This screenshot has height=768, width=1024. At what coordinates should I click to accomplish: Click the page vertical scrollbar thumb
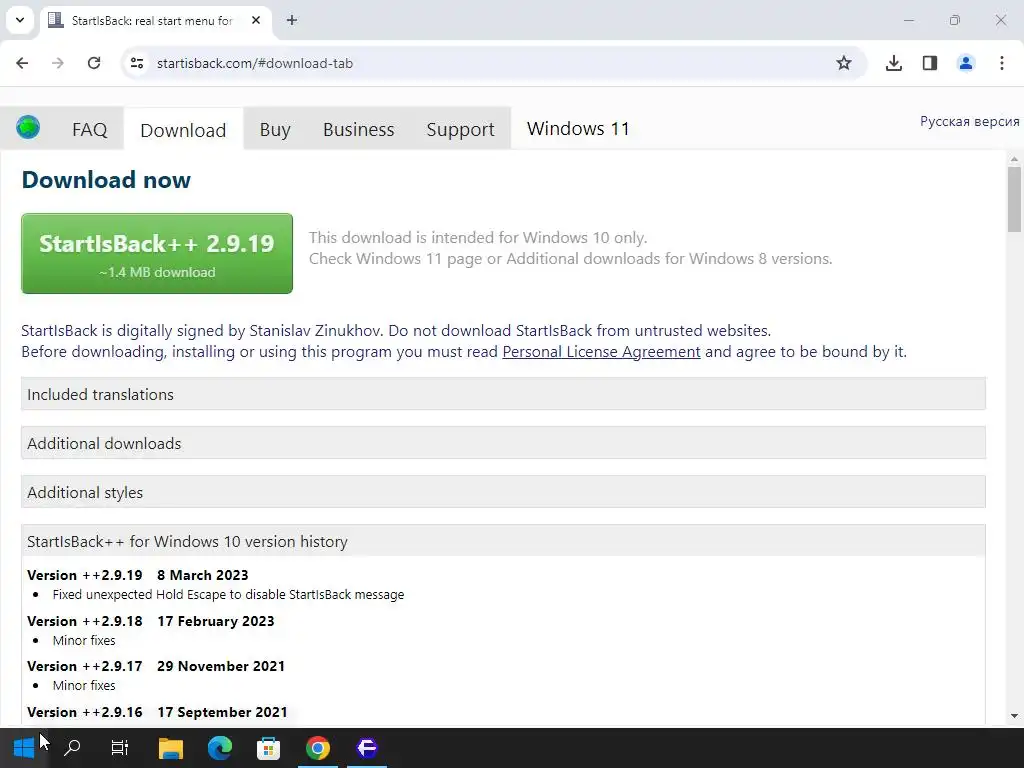coord(1014,199)
